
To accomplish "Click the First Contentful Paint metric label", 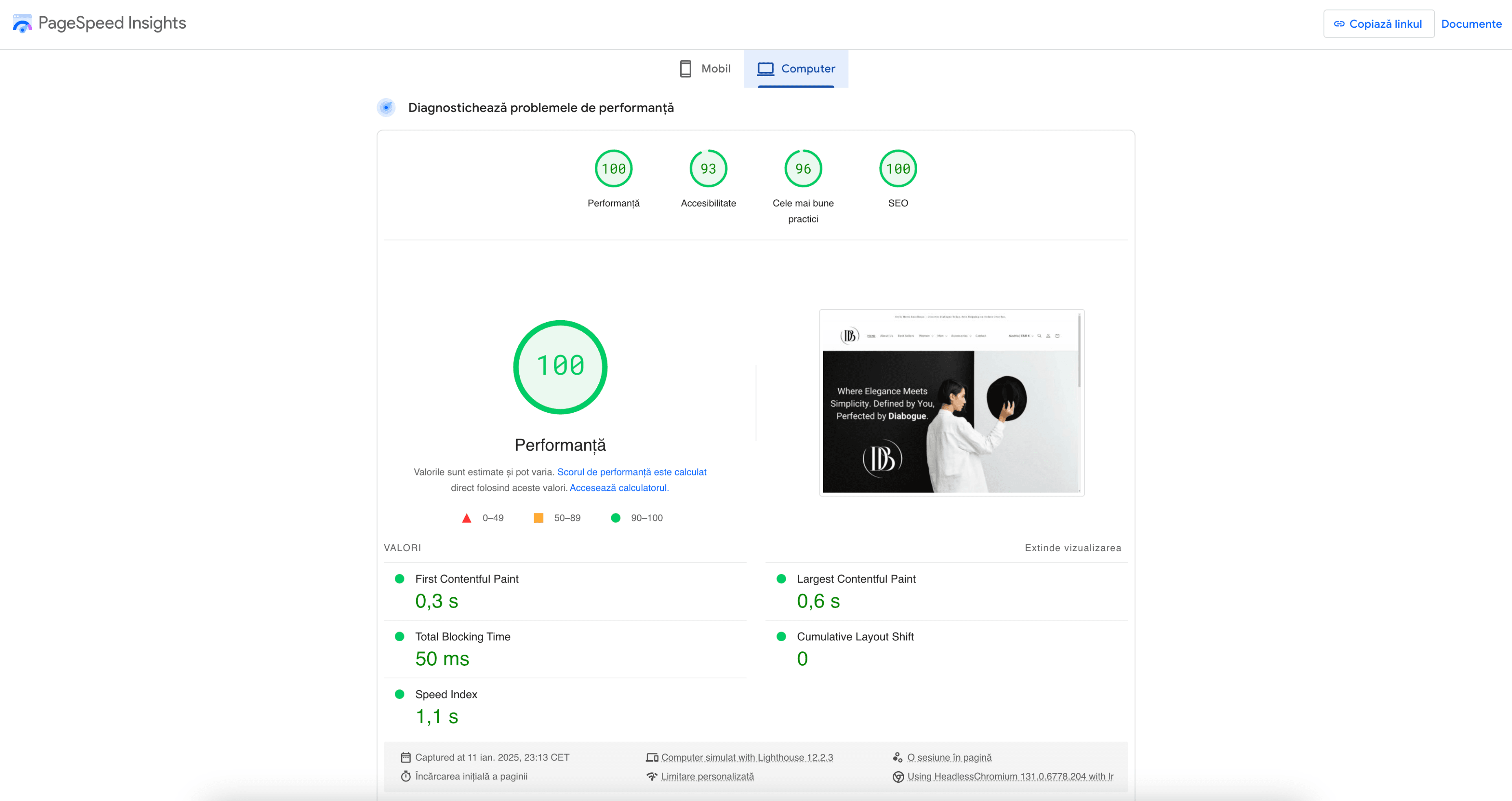I will point(467,579).
